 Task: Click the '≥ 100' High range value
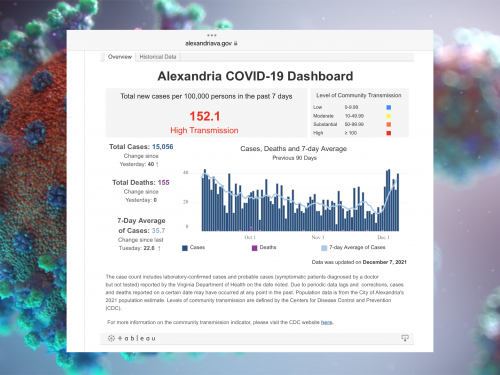point(351,133)
